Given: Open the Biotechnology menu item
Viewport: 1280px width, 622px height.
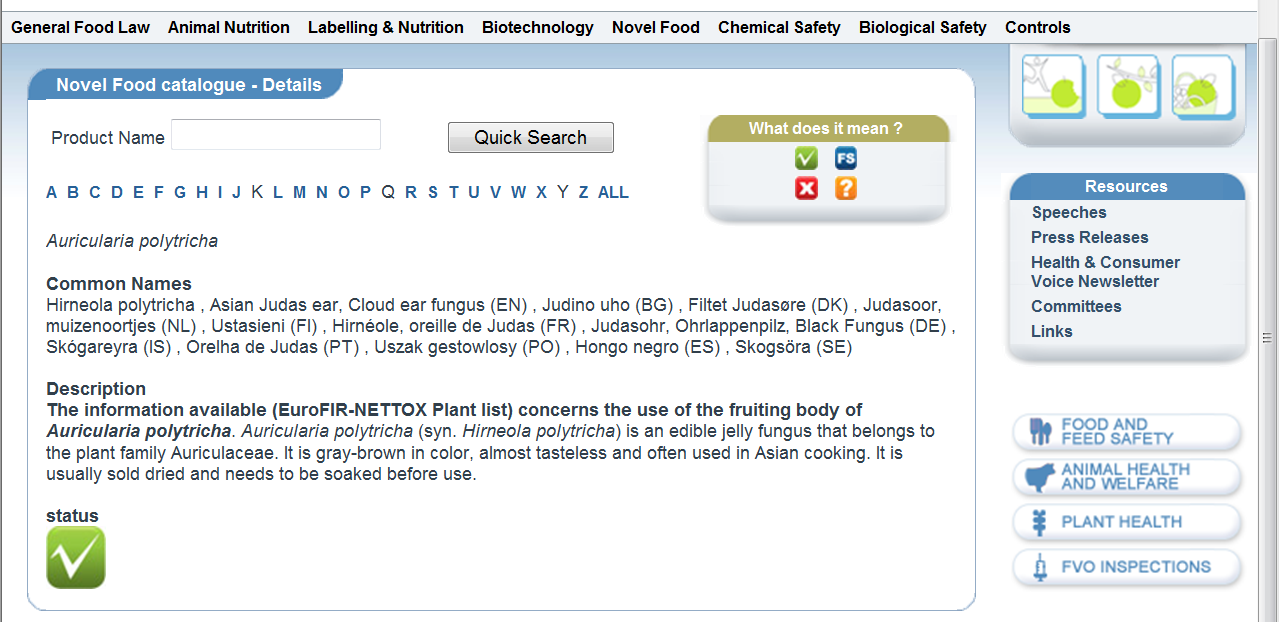Looking at the screenshot, I should [538, 27].
